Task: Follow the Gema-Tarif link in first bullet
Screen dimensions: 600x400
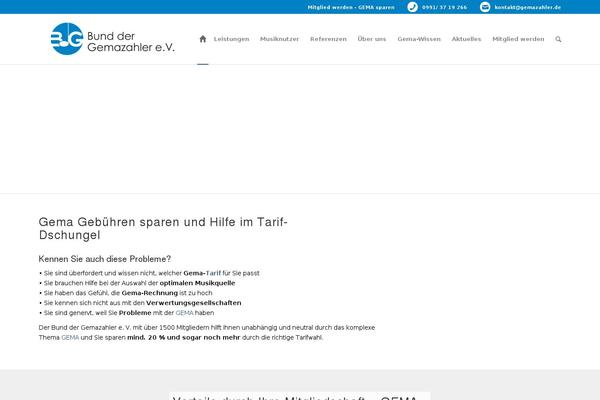Action: [213, 273]
